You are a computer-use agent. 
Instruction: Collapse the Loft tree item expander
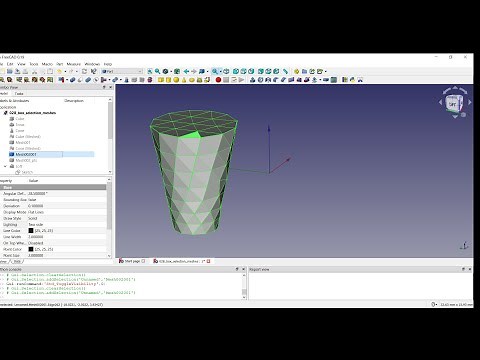(x=5, y=166)
